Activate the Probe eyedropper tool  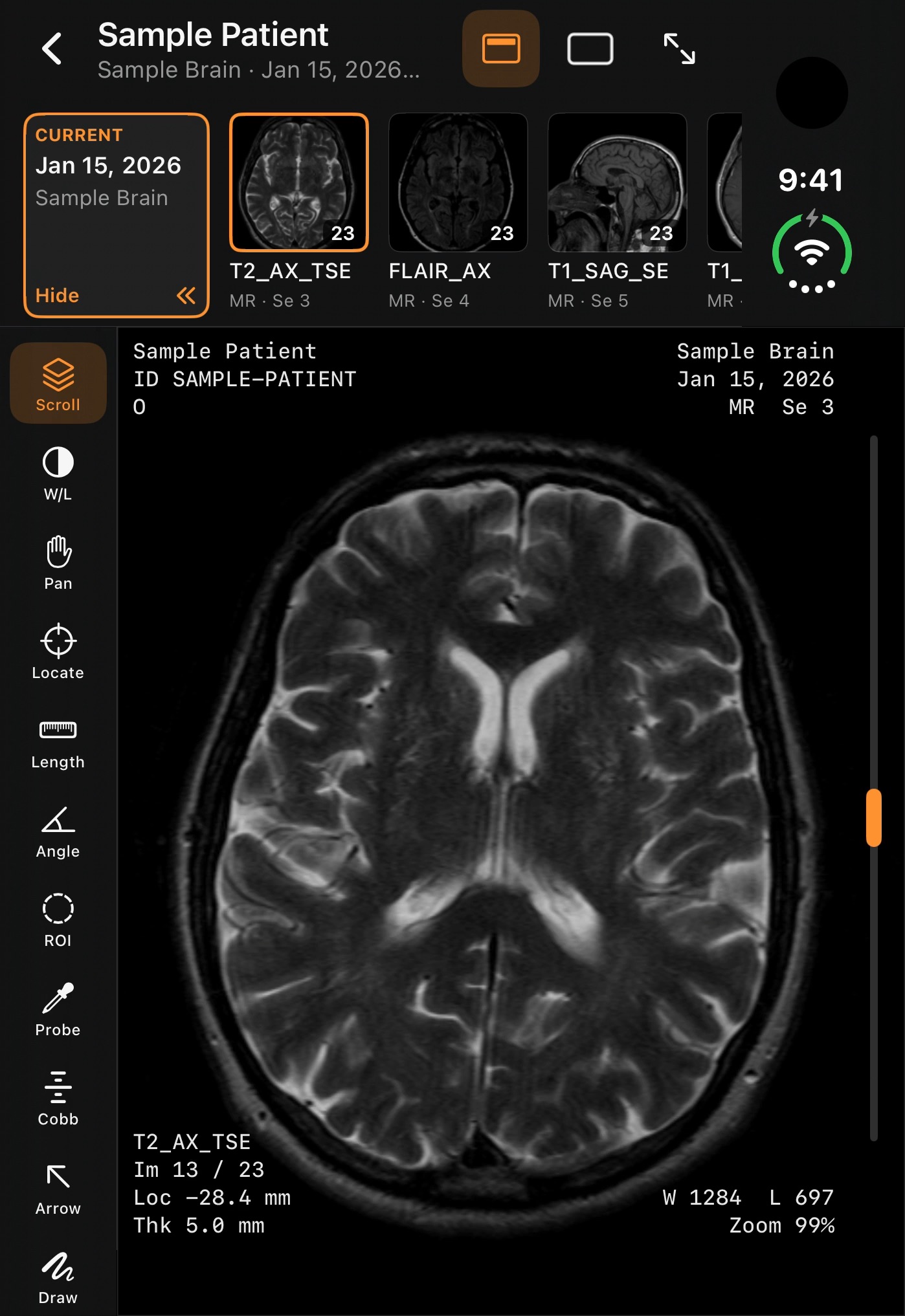pyautogui.click(x=58, y=1009)
